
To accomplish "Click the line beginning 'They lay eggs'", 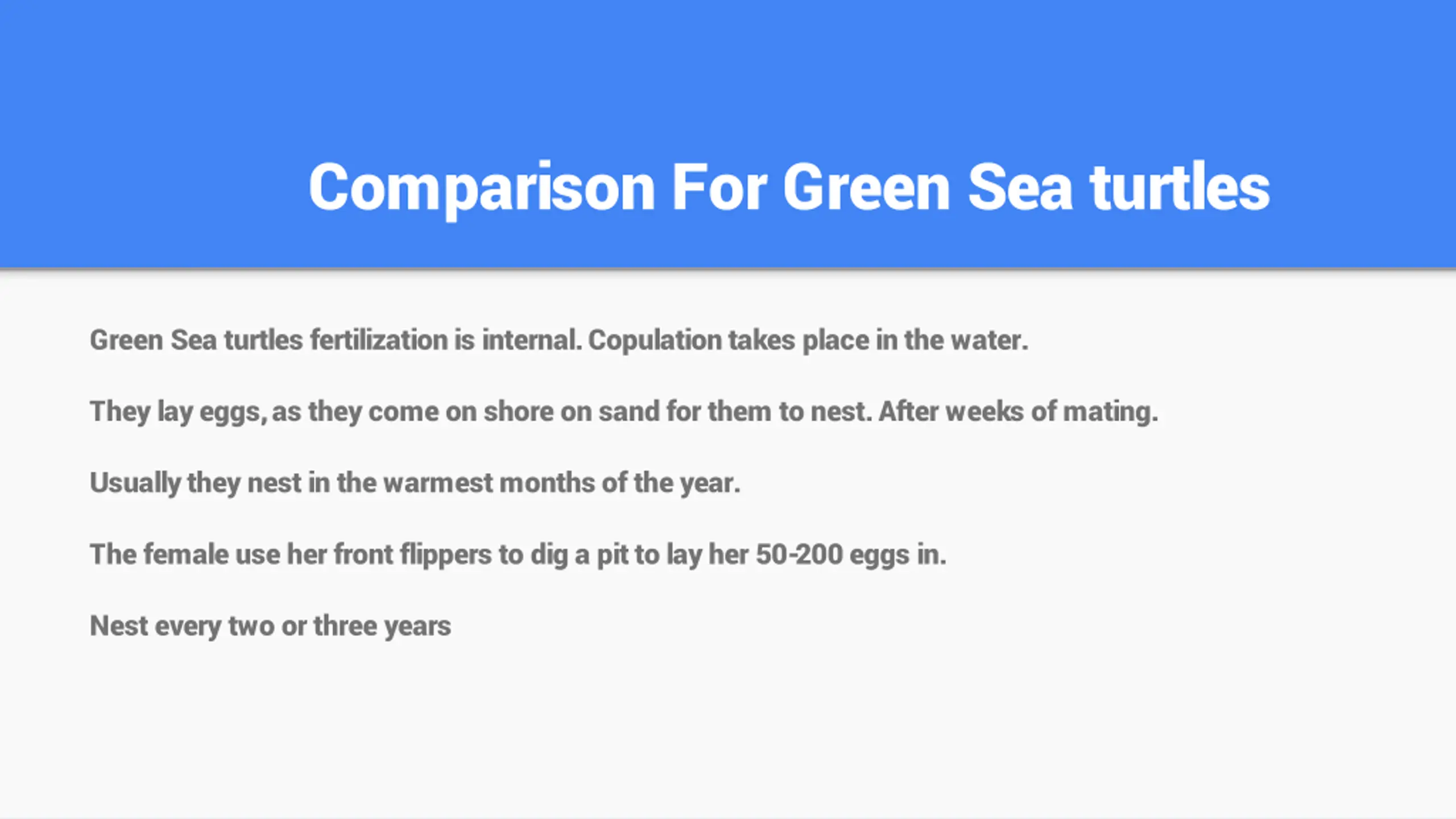I will coord(624,412).
